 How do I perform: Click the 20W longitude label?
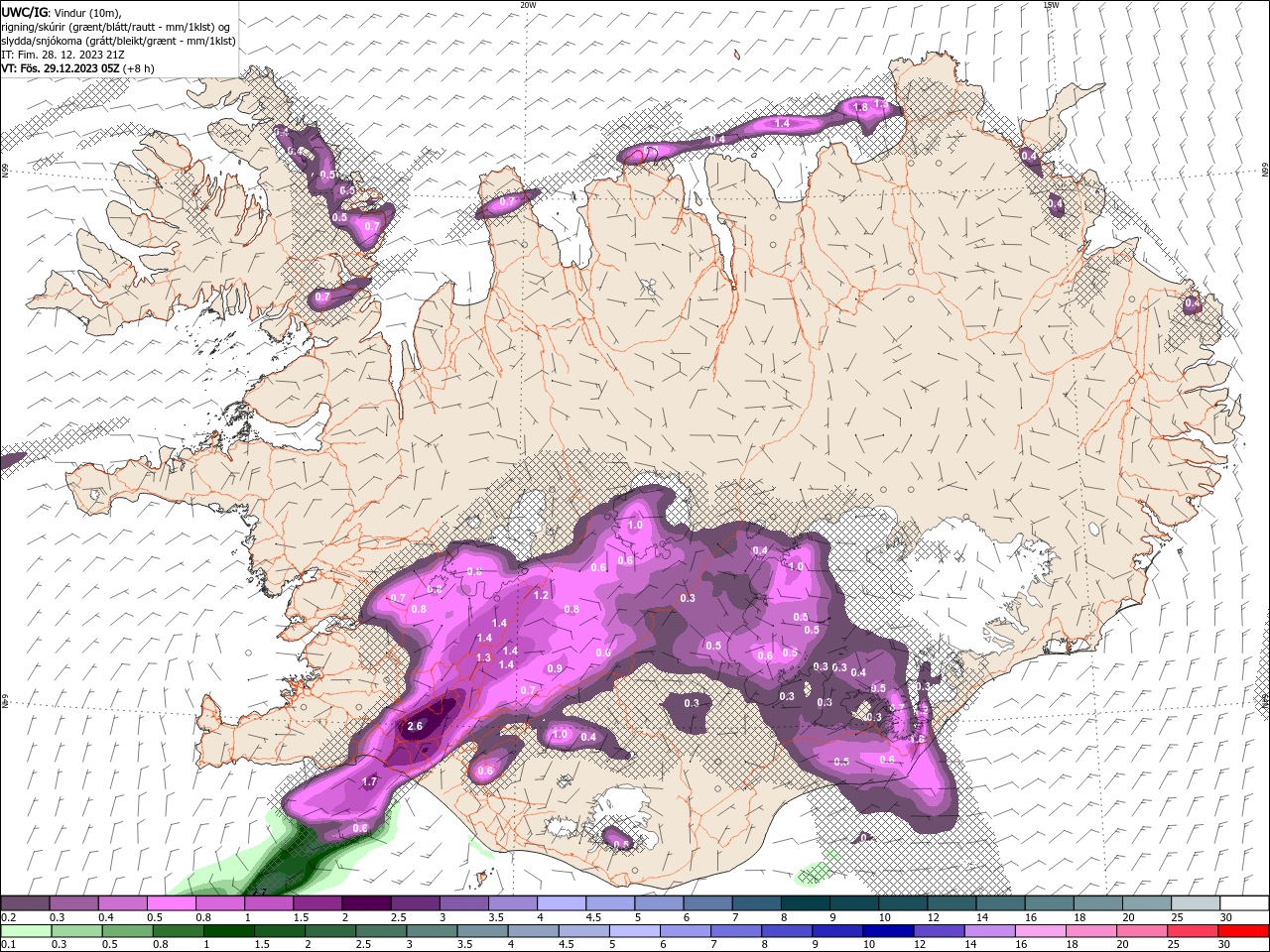pyautogui.click(x=528, y=5)
